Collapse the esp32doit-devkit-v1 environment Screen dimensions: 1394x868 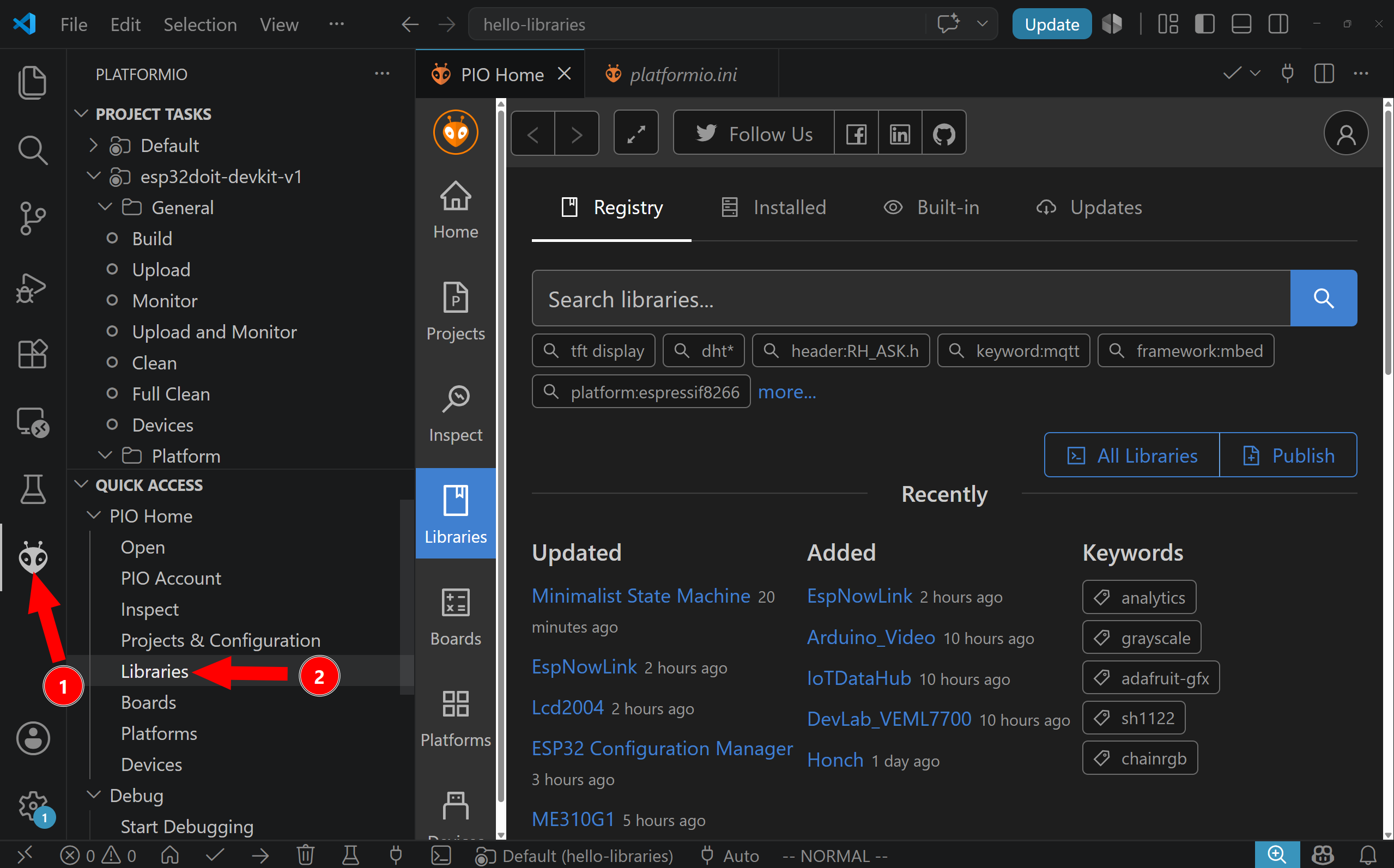93,176
